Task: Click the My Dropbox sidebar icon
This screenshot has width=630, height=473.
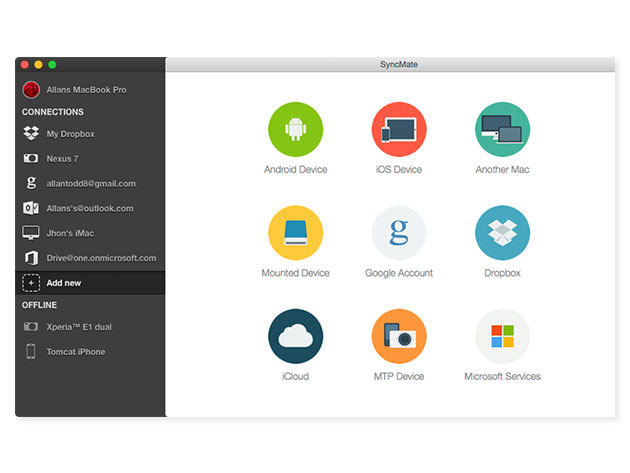Action: pos(31,133)
